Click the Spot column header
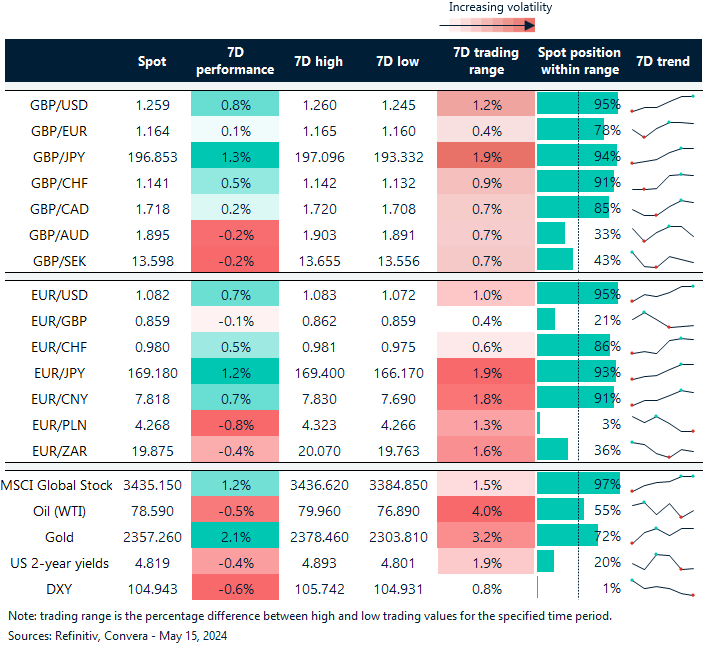This screenshot has width=708, height=648. pos(152,61)
